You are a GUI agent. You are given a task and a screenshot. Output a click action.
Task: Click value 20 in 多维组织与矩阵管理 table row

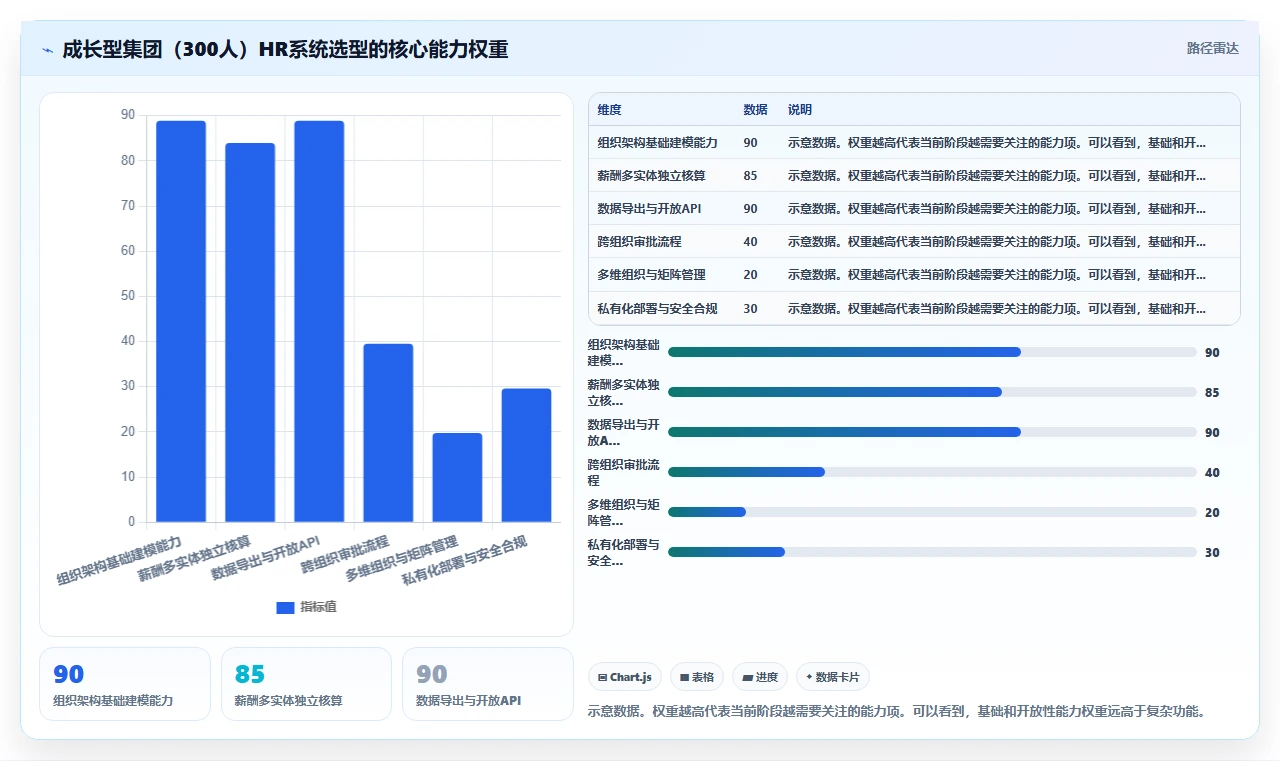(750, 275)
